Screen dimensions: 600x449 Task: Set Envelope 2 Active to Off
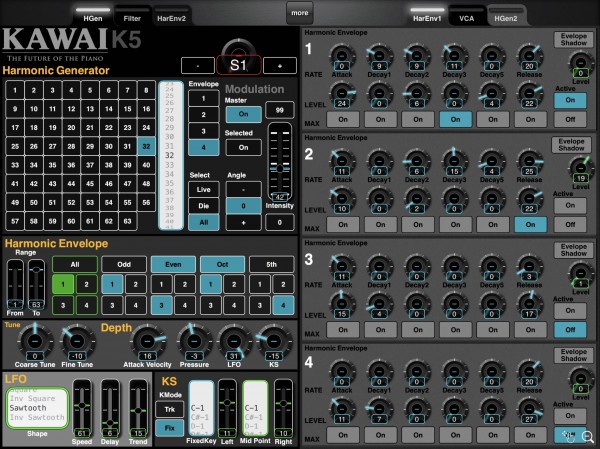coord(570,225)
